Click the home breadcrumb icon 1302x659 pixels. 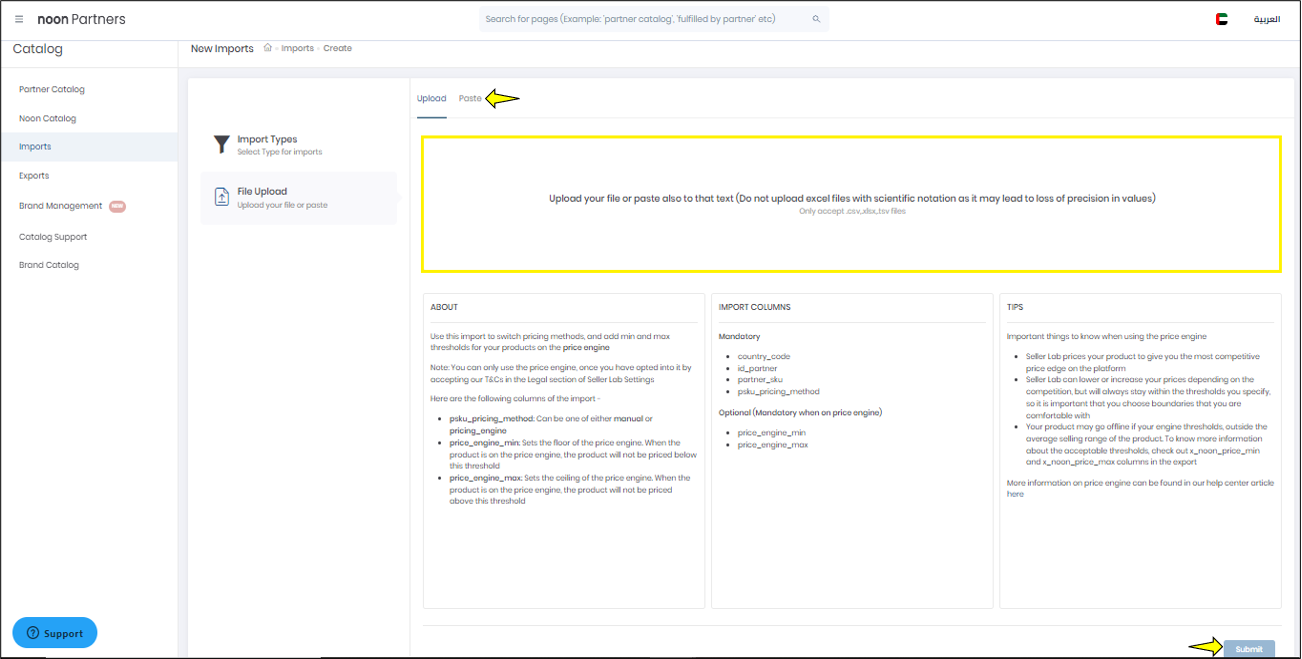[x=268, y=48]
